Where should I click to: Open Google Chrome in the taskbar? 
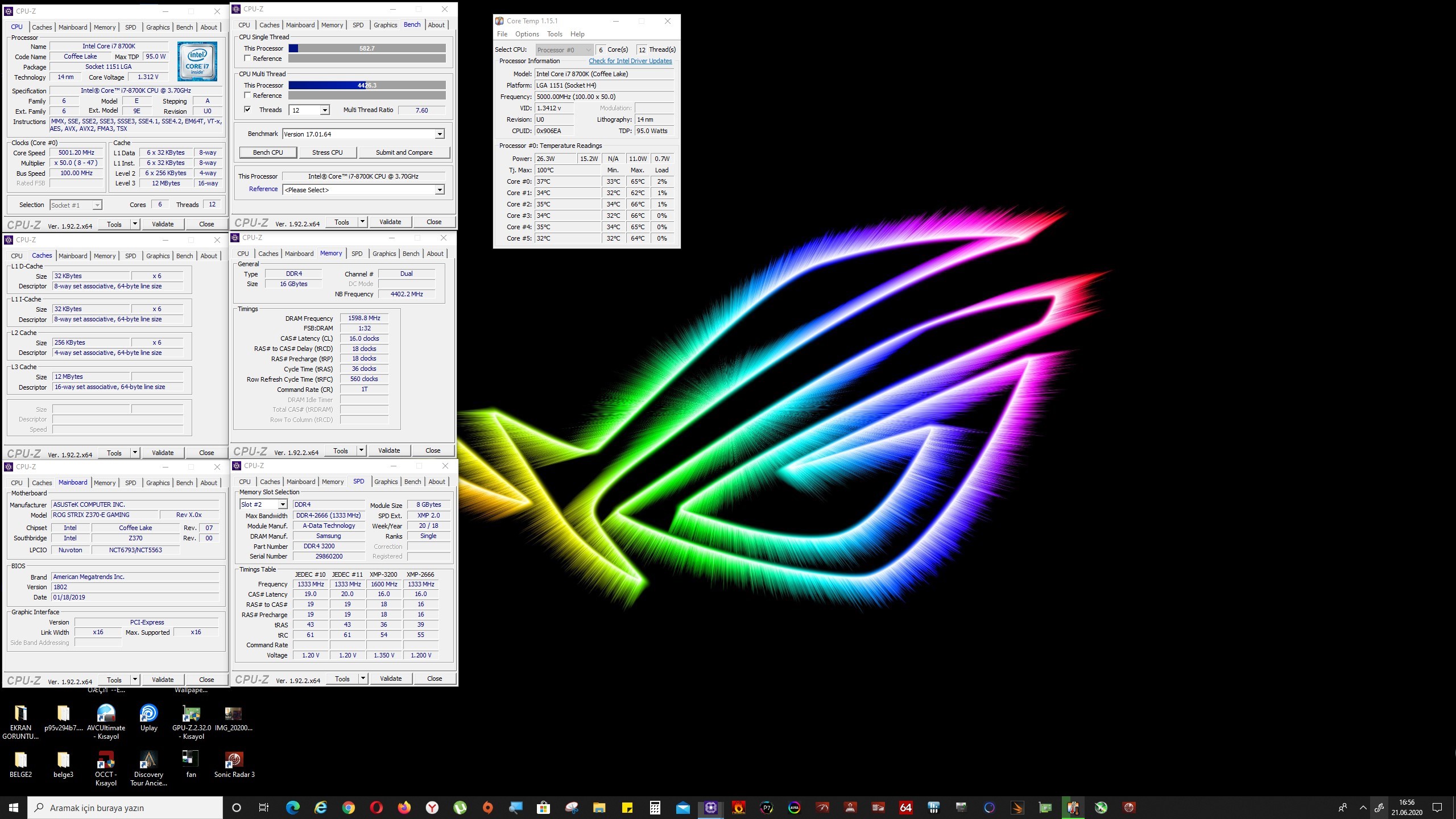(x=349, y=807)
